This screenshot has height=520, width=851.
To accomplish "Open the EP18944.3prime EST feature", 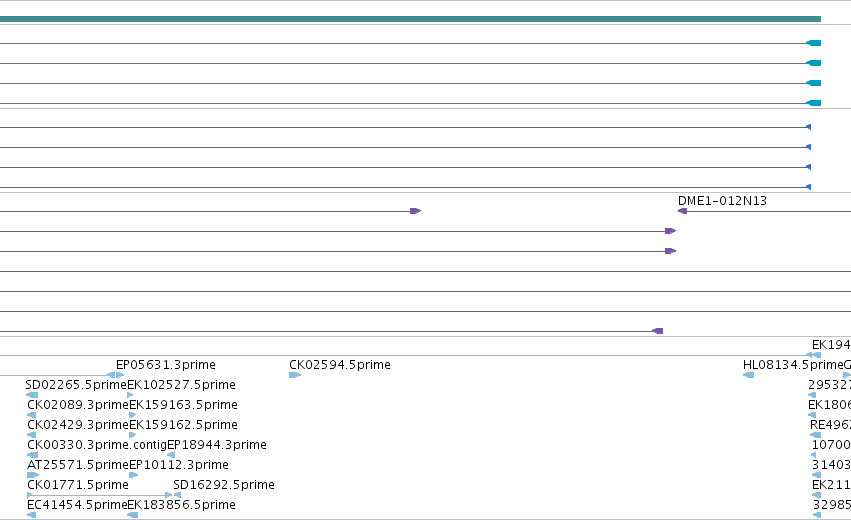I will pos(217,445).
